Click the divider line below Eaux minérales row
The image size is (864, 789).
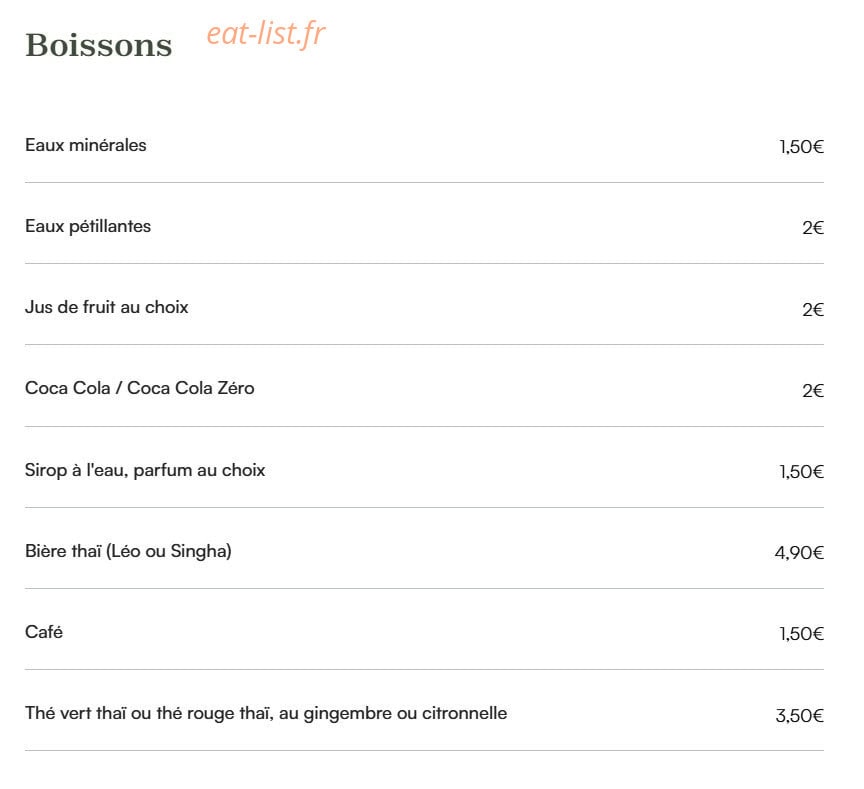424,182
